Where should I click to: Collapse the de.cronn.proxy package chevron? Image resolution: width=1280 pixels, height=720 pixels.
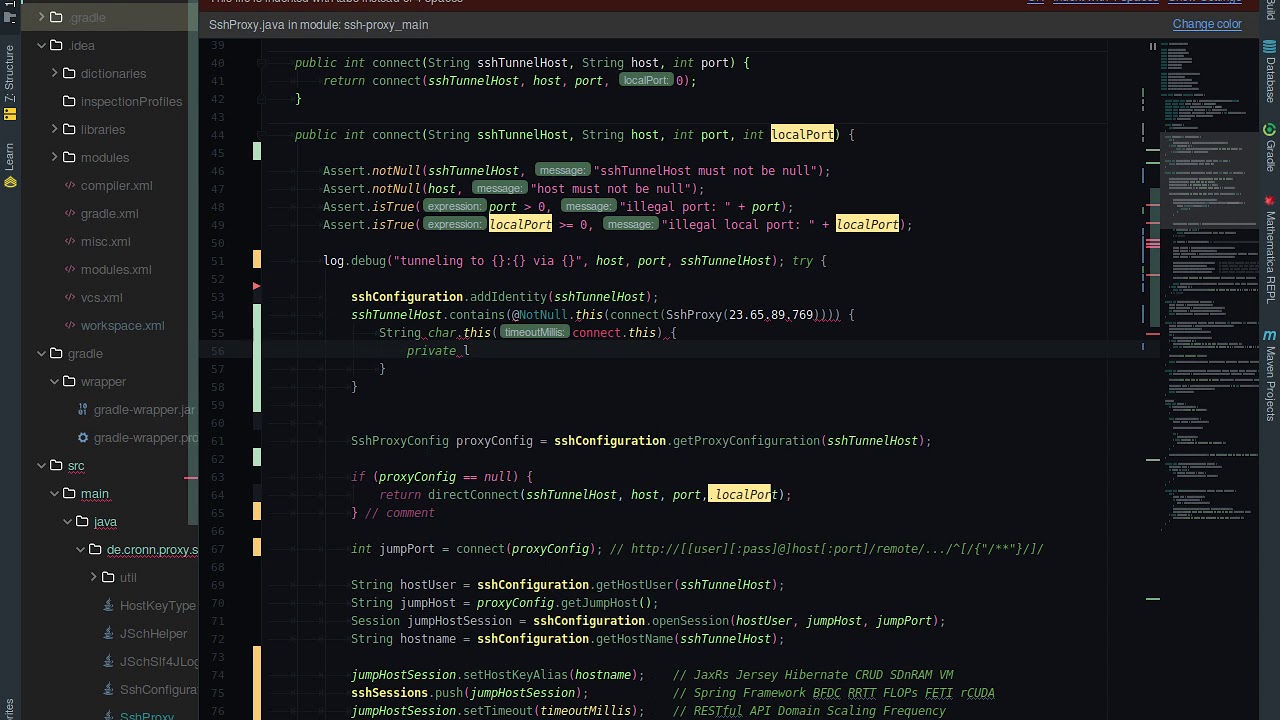[x=81, y=549]
